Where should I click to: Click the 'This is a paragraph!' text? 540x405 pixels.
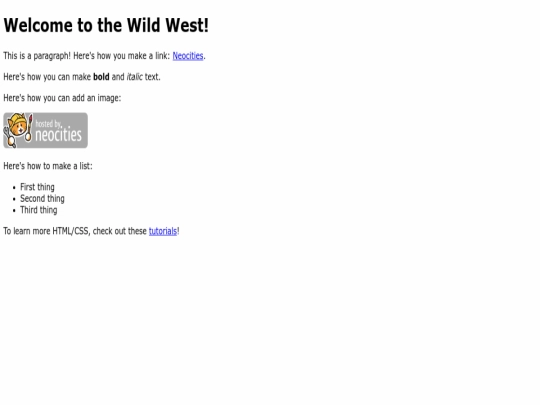[37, 56]
